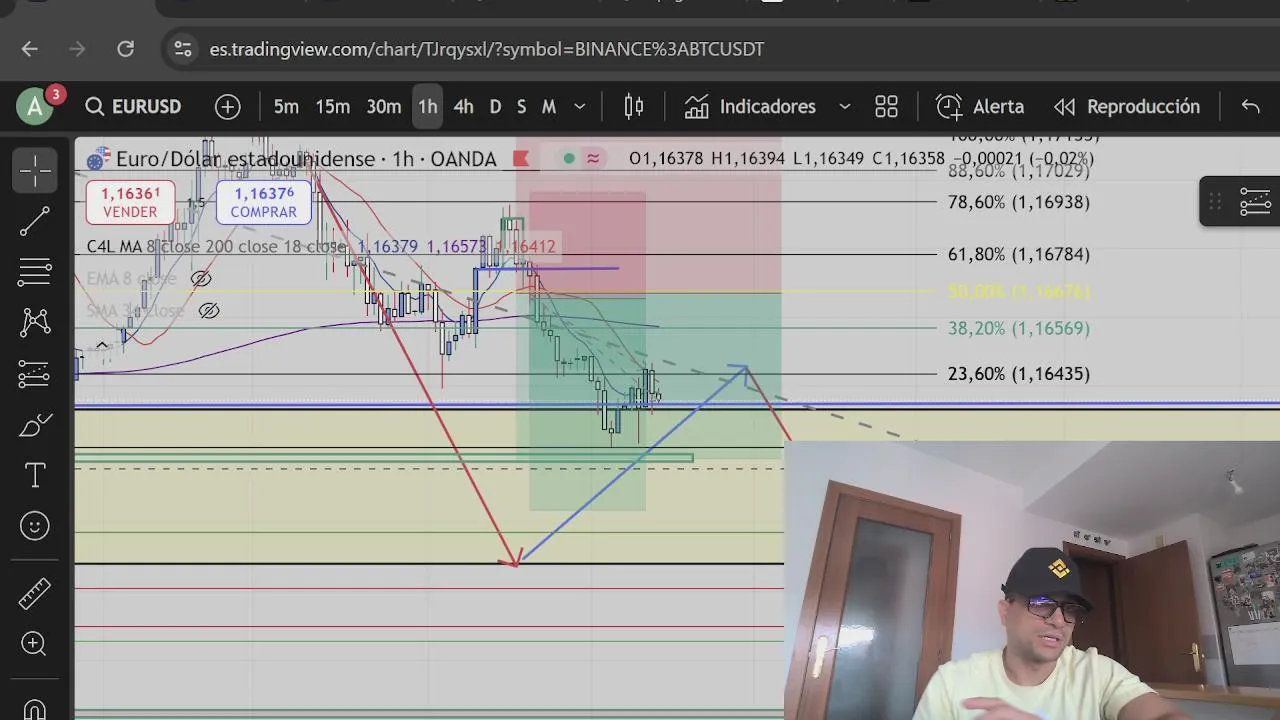
Task: Open EURUSD symbol search
Action: coord(133,106)
